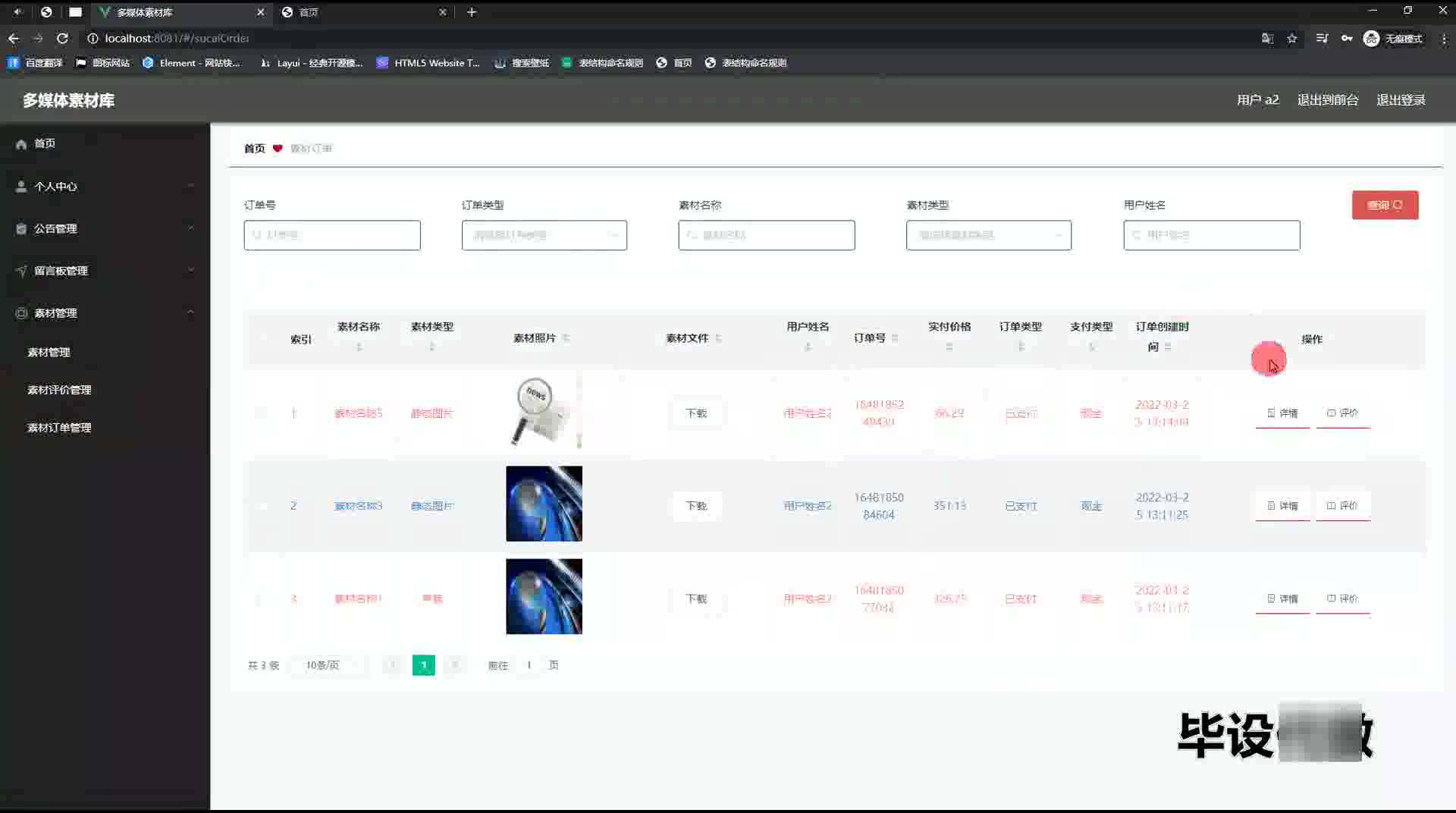
Task: Open the 10条/页 page size selector
Action: (331, 665)
